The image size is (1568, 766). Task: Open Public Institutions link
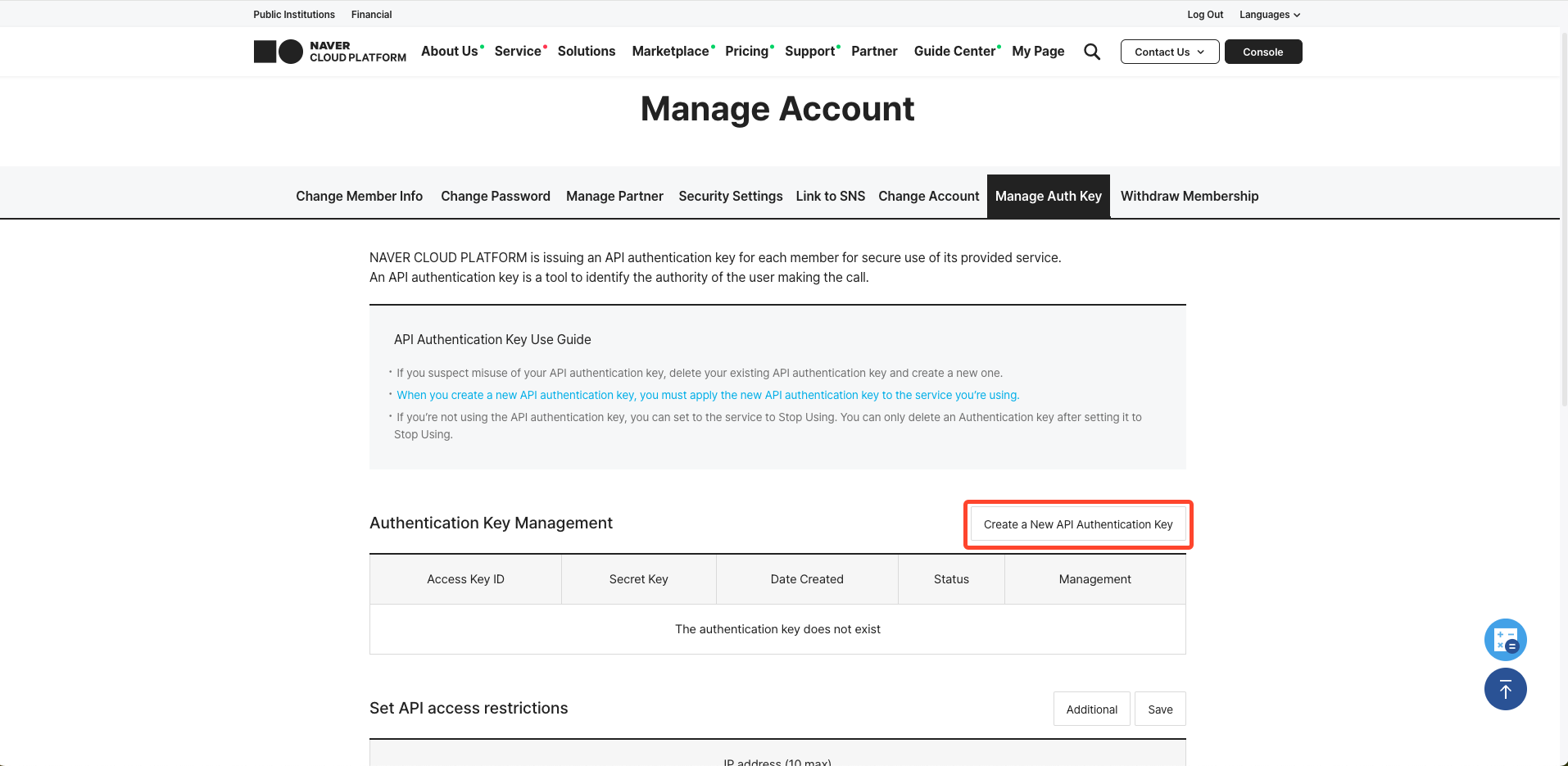294,15
